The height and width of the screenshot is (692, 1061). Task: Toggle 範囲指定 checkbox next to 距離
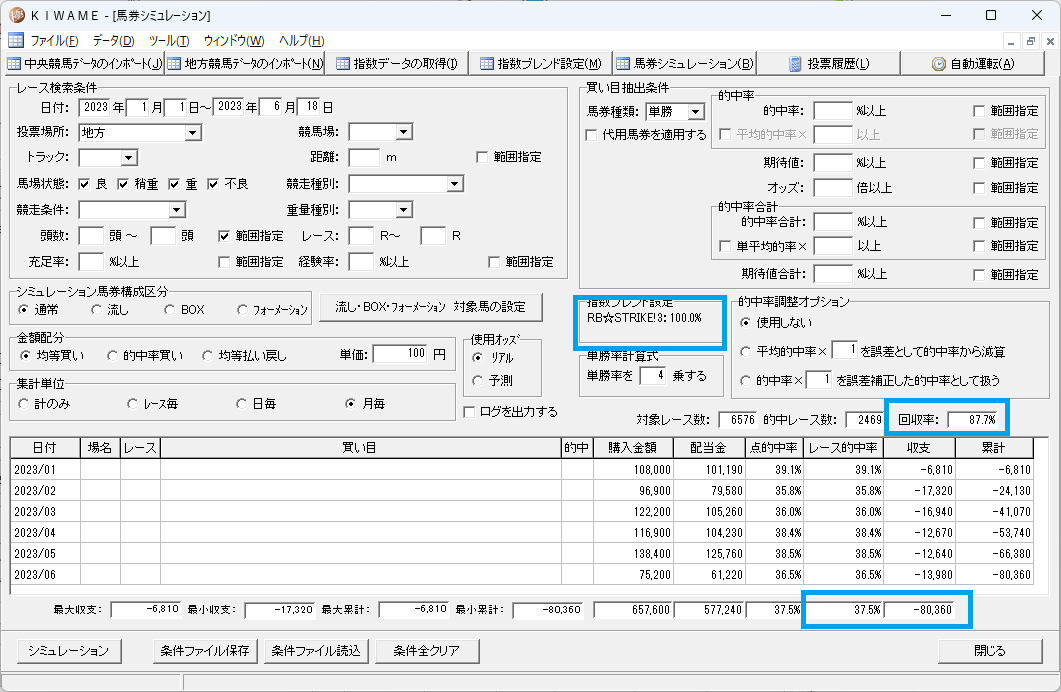pos(482,157)
